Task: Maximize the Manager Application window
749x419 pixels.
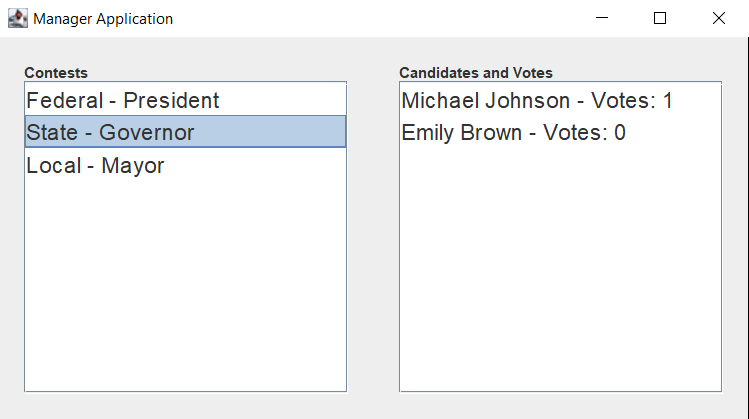Action: [x=660, y=18]
